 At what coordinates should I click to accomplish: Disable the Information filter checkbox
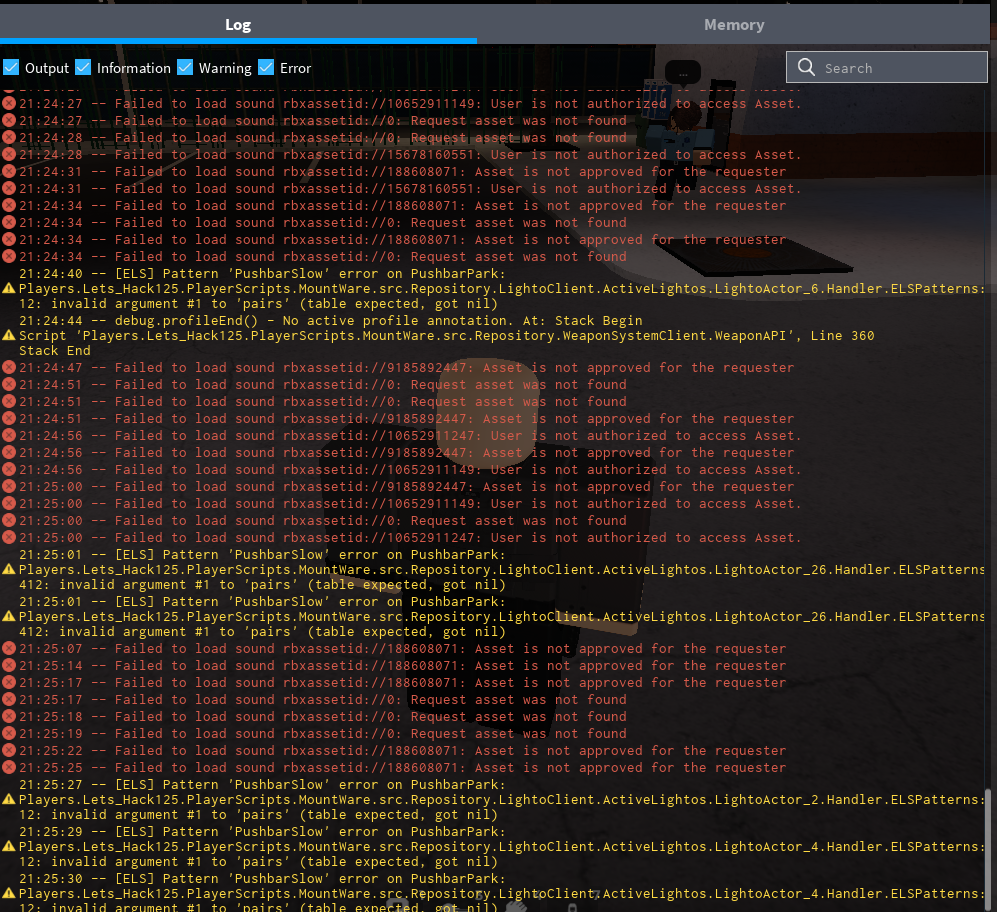click(x=84, y=68)
